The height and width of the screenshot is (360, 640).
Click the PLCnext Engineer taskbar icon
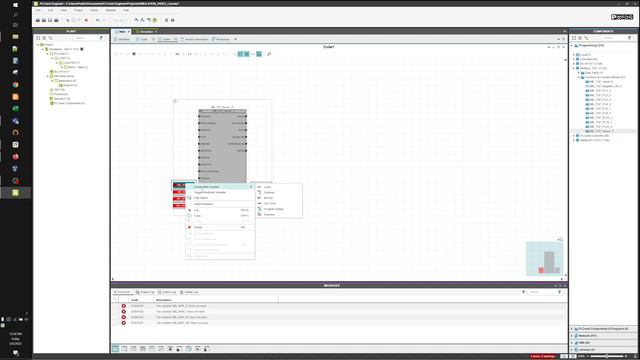pyautogui.click(x=16, y=193)
